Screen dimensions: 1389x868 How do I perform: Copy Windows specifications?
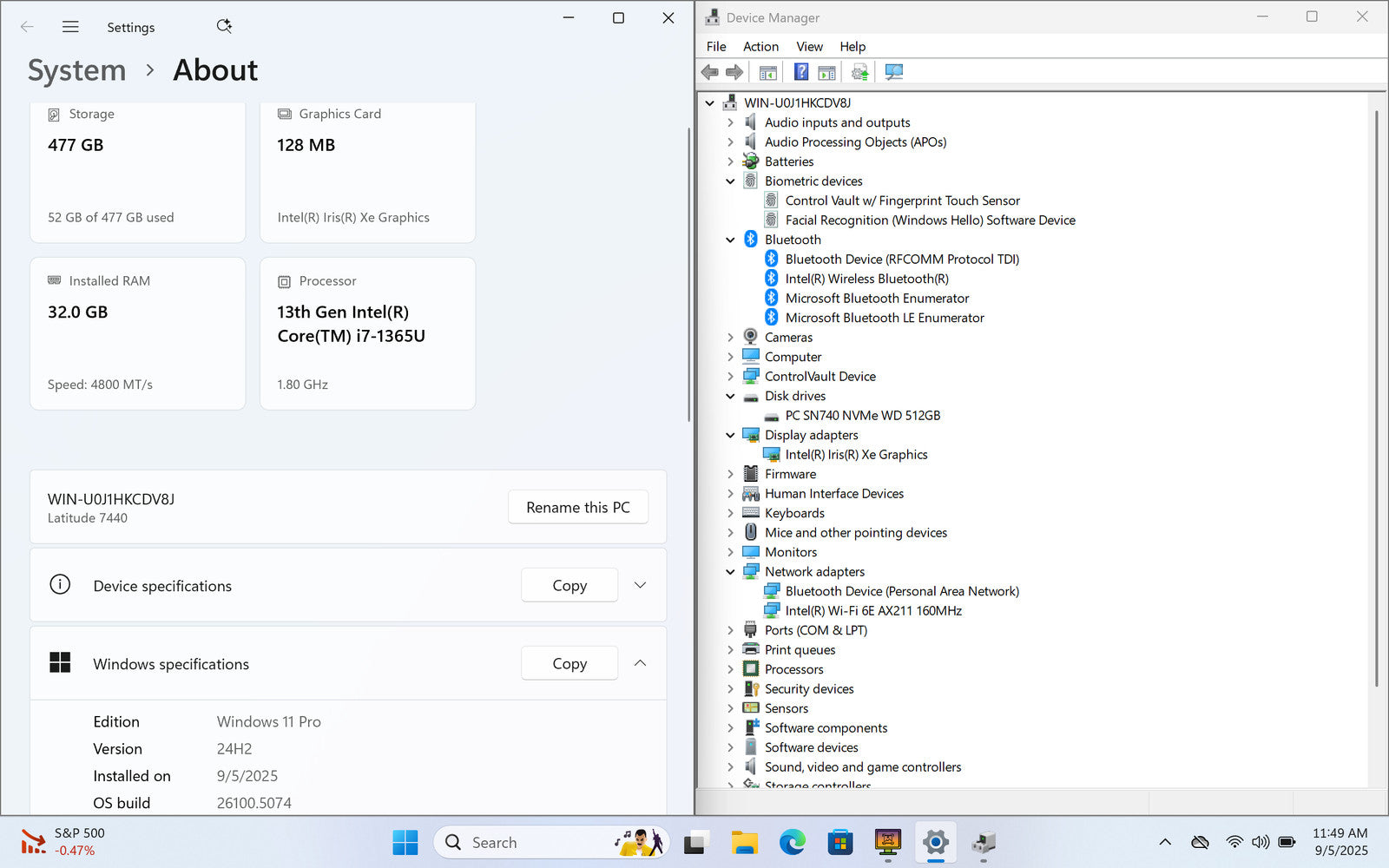(569, 663)
